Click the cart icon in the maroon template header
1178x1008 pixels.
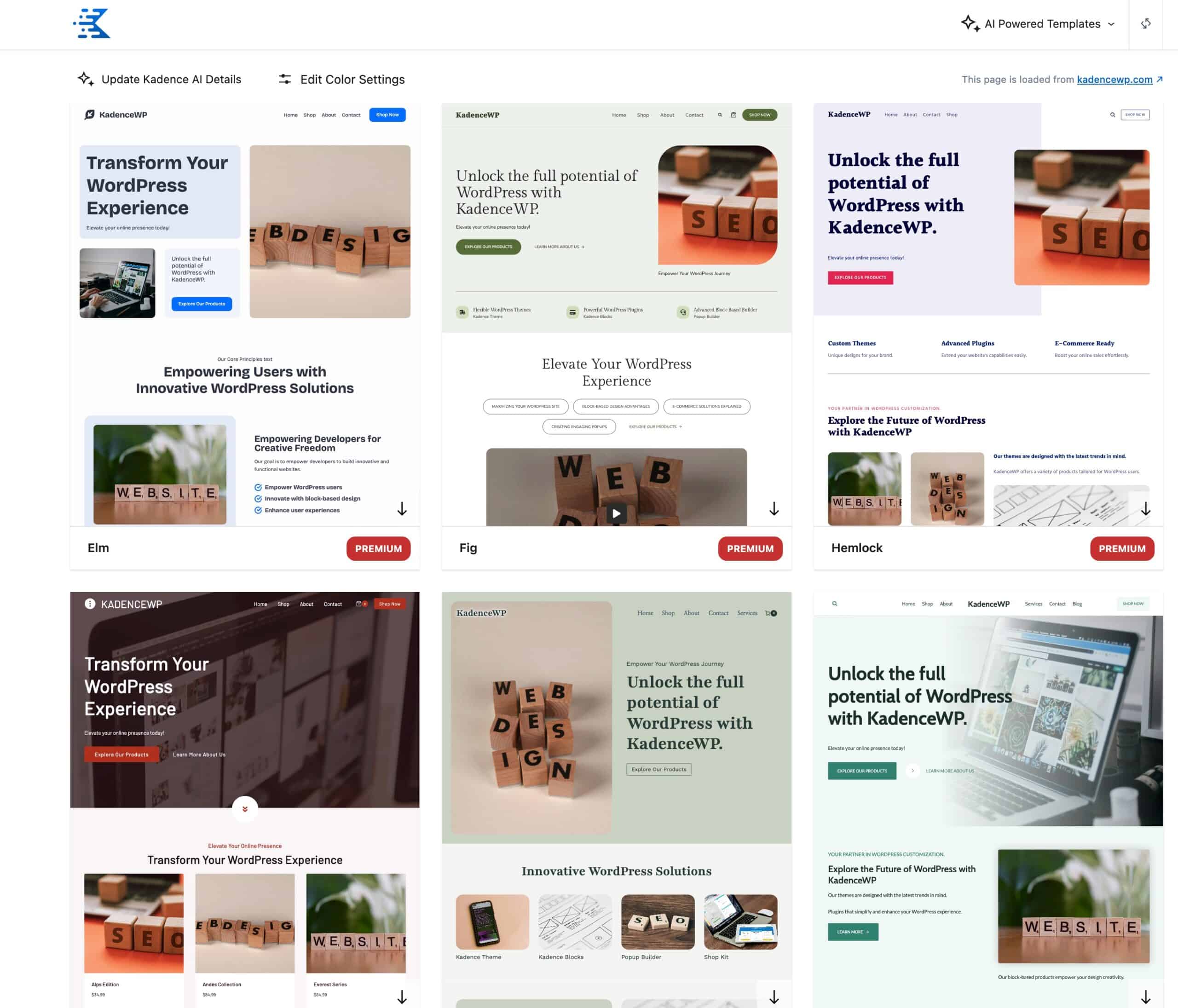[x=361, y=604]
